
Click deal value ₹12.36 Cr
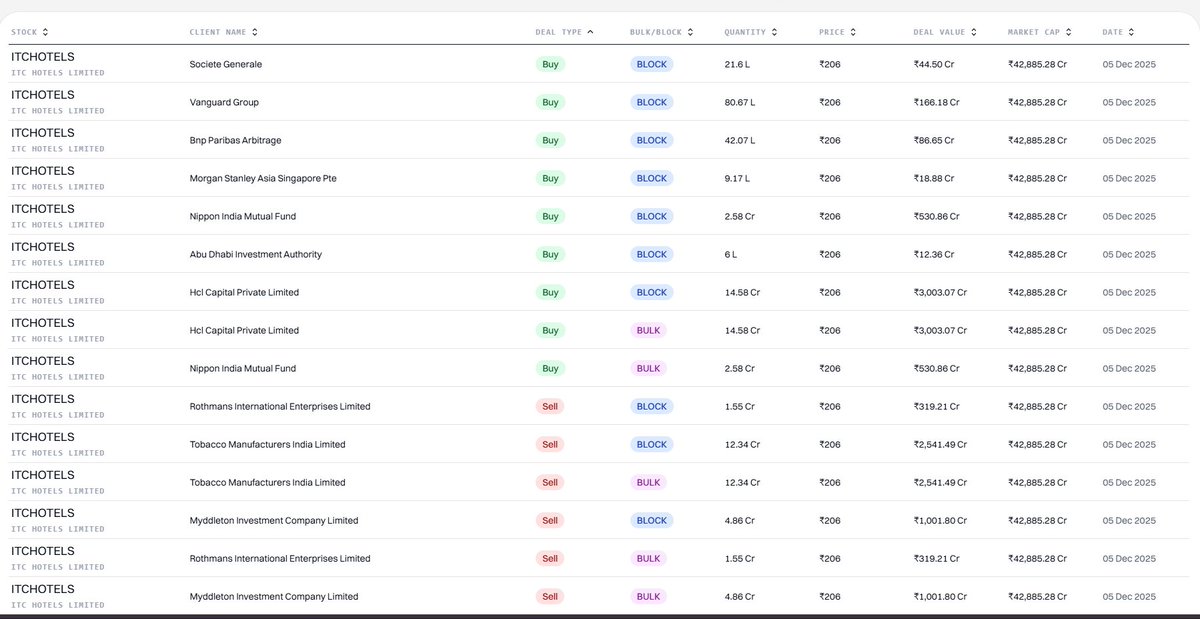point(934,254)
